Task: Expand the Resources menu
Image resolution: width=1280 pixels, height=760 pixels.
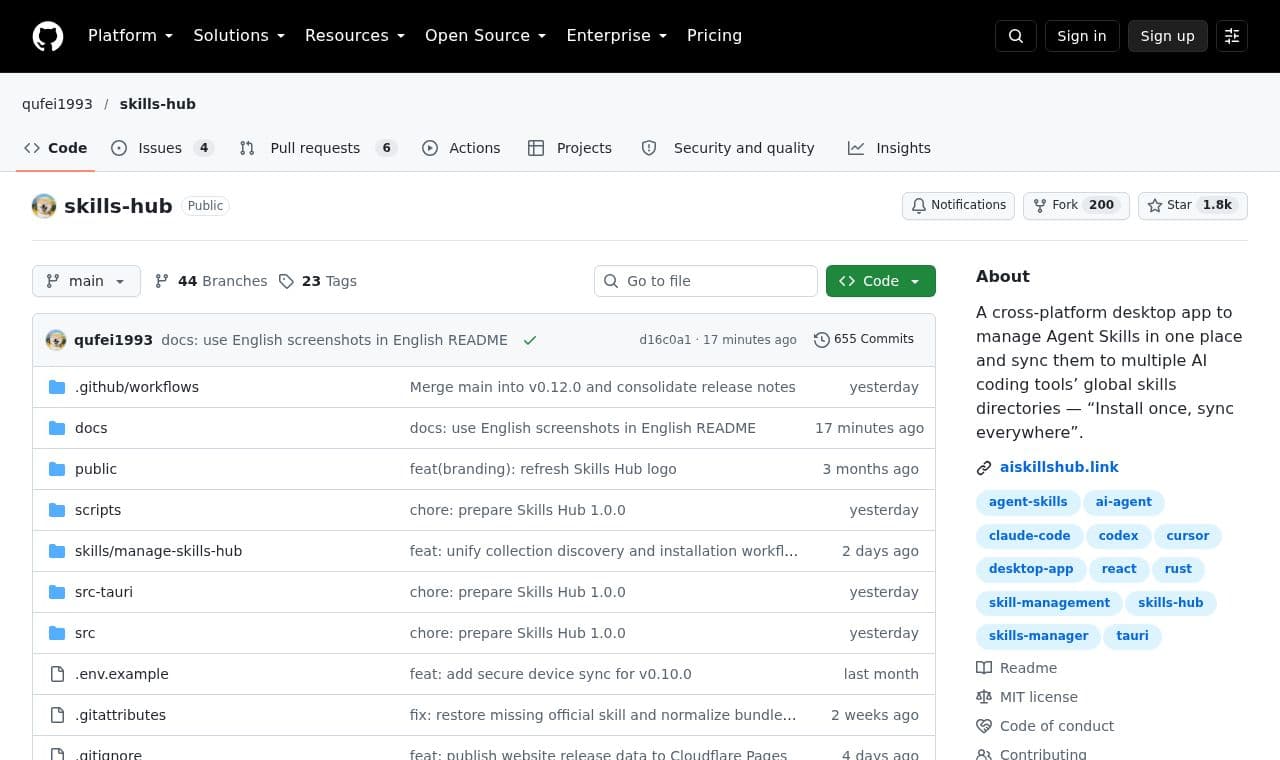Action: (x=355, y=36)
